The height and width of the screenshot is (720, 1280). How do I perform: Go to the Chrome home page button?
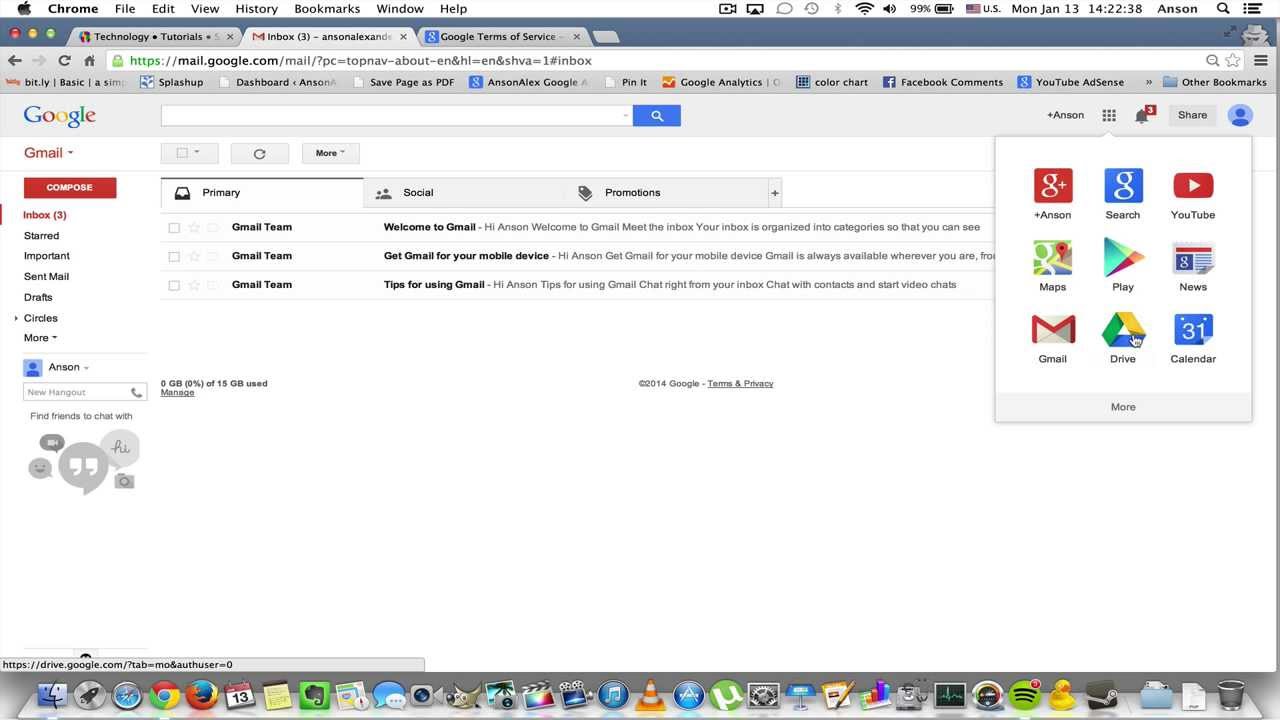[x=89, y=60]
